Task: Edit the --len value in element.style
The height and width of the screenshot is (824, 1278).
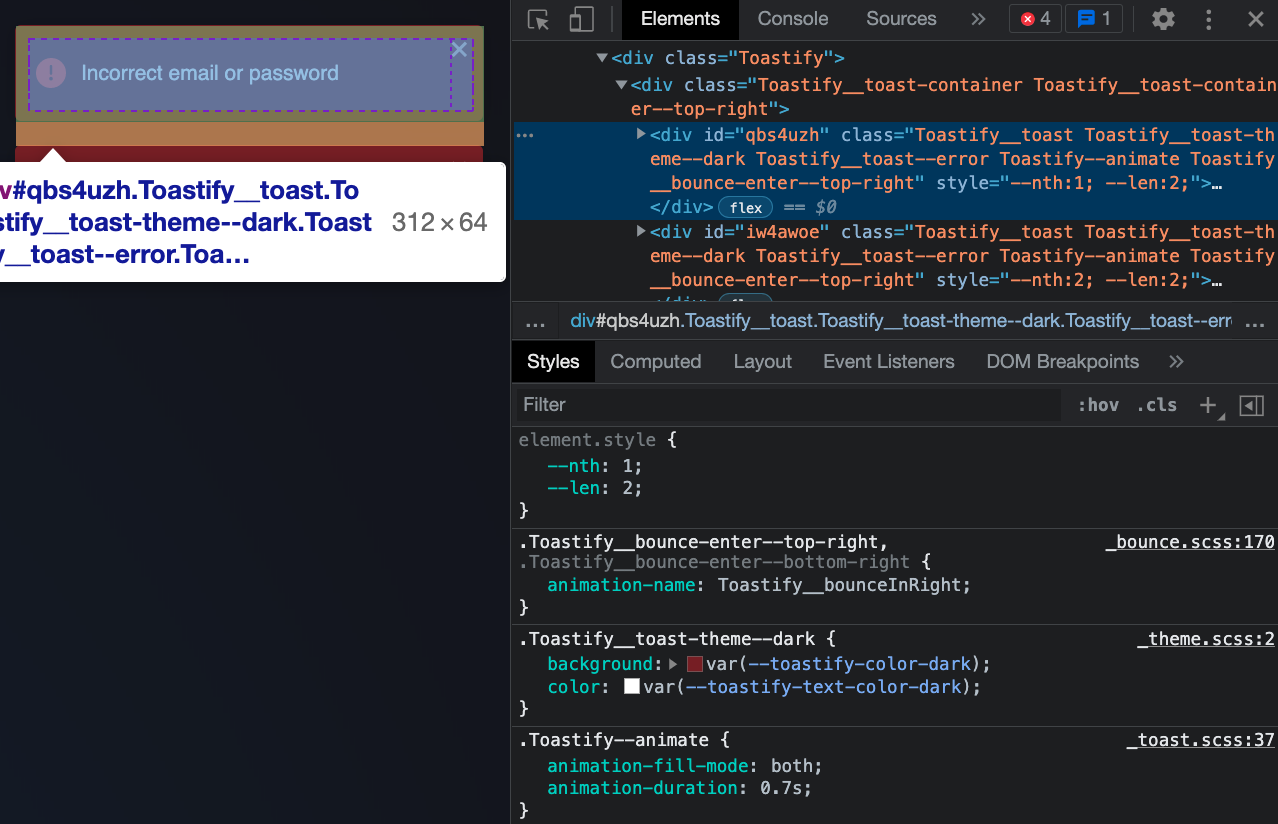Action: (628, 488)
